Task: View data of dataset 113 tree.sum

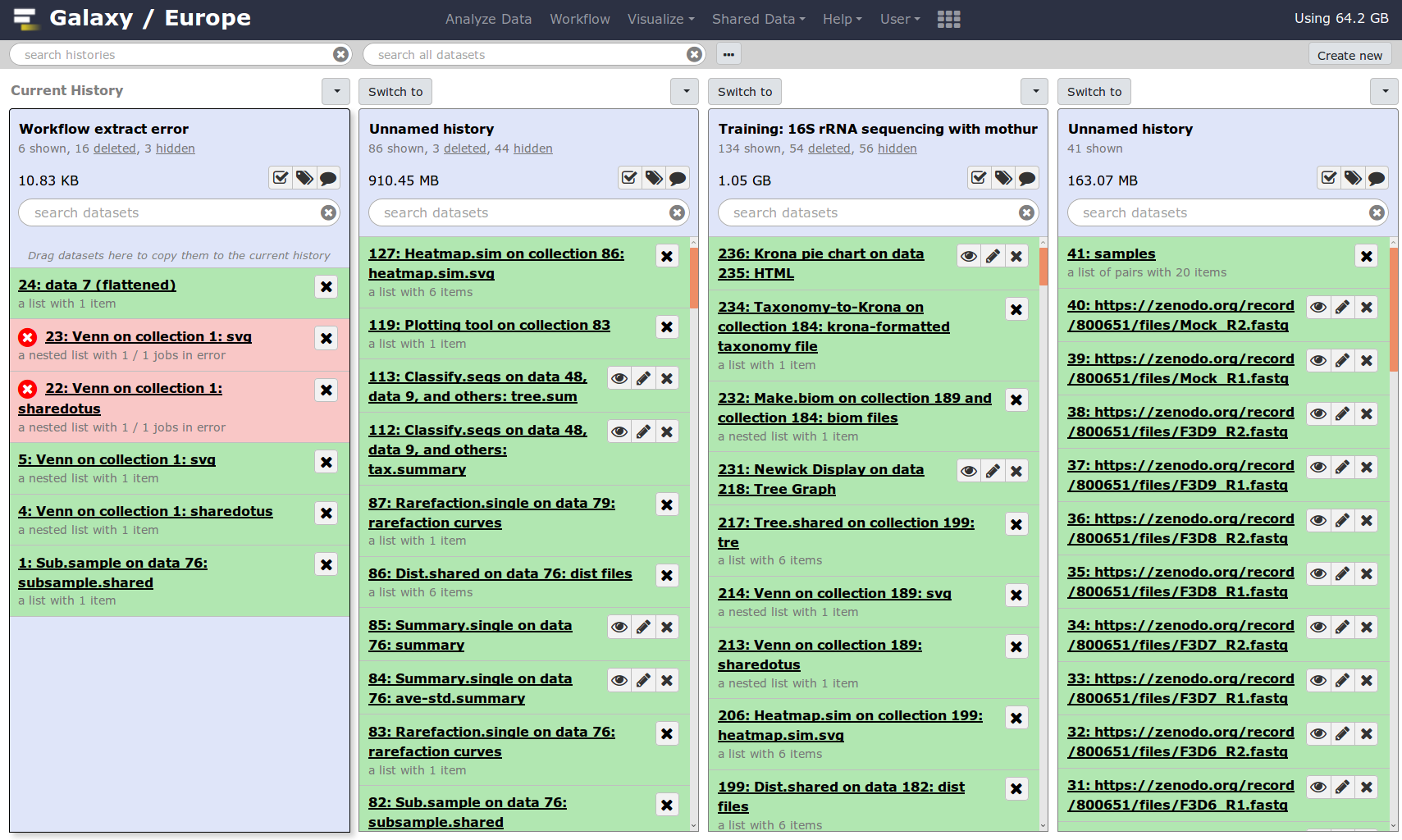Action: pyautogui.click(x=619, y=378)
